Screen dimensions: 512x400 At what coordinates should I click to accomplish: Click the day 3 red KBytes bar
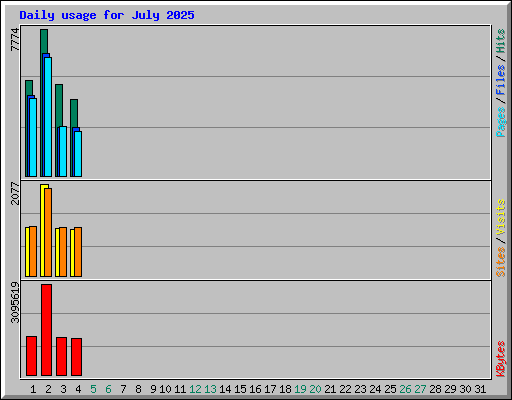pyautogui.click(x=61, y=357)
